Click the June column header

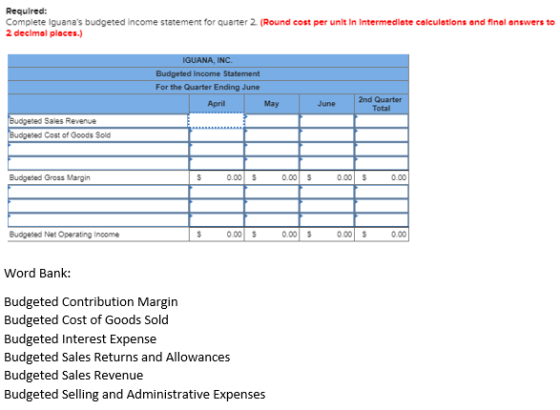pyautogui.click(x=327, y=104)
